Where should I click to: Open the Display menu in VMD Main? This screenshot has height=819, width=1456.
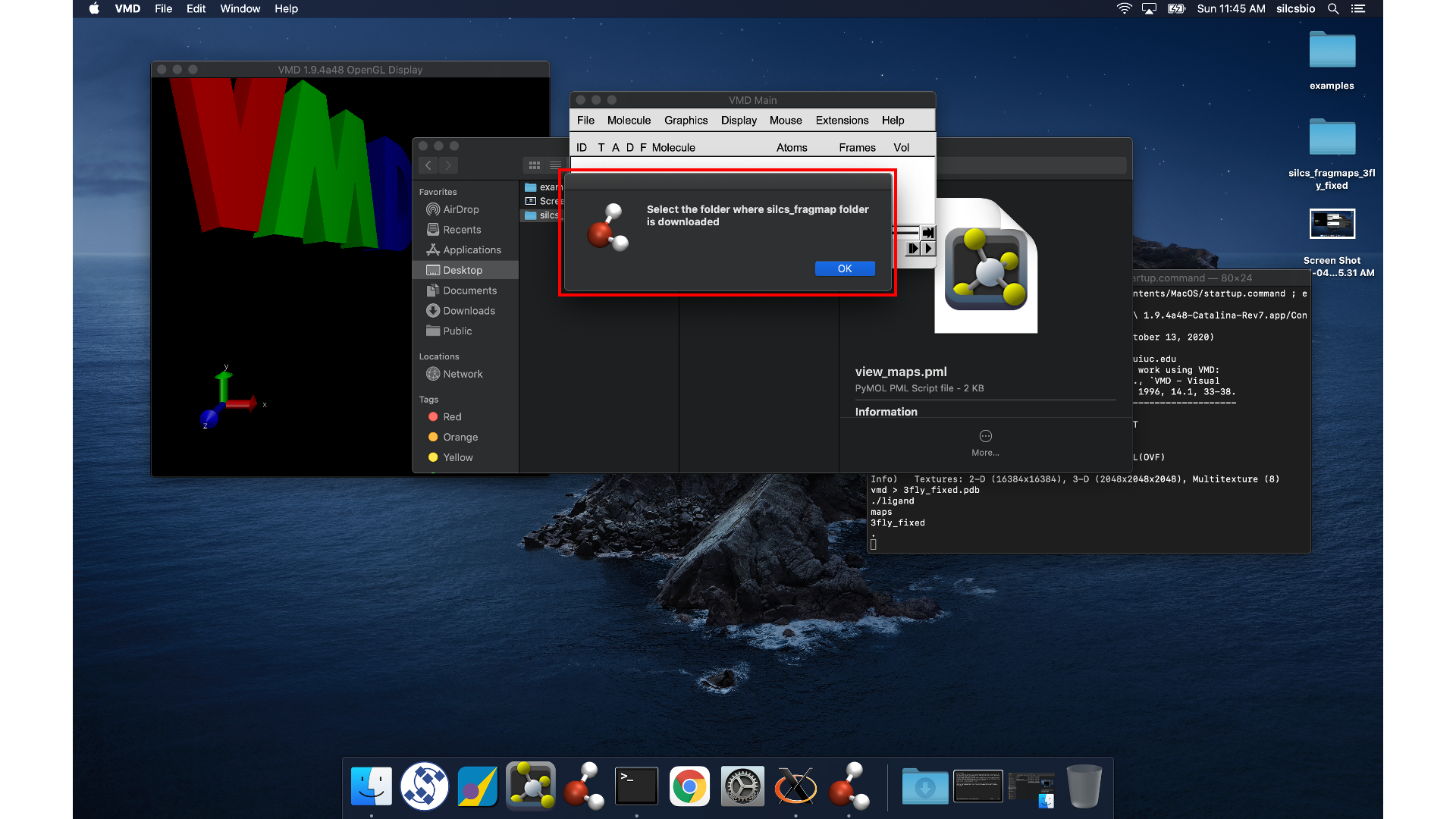pyautogui.click(x=739, y=120)
